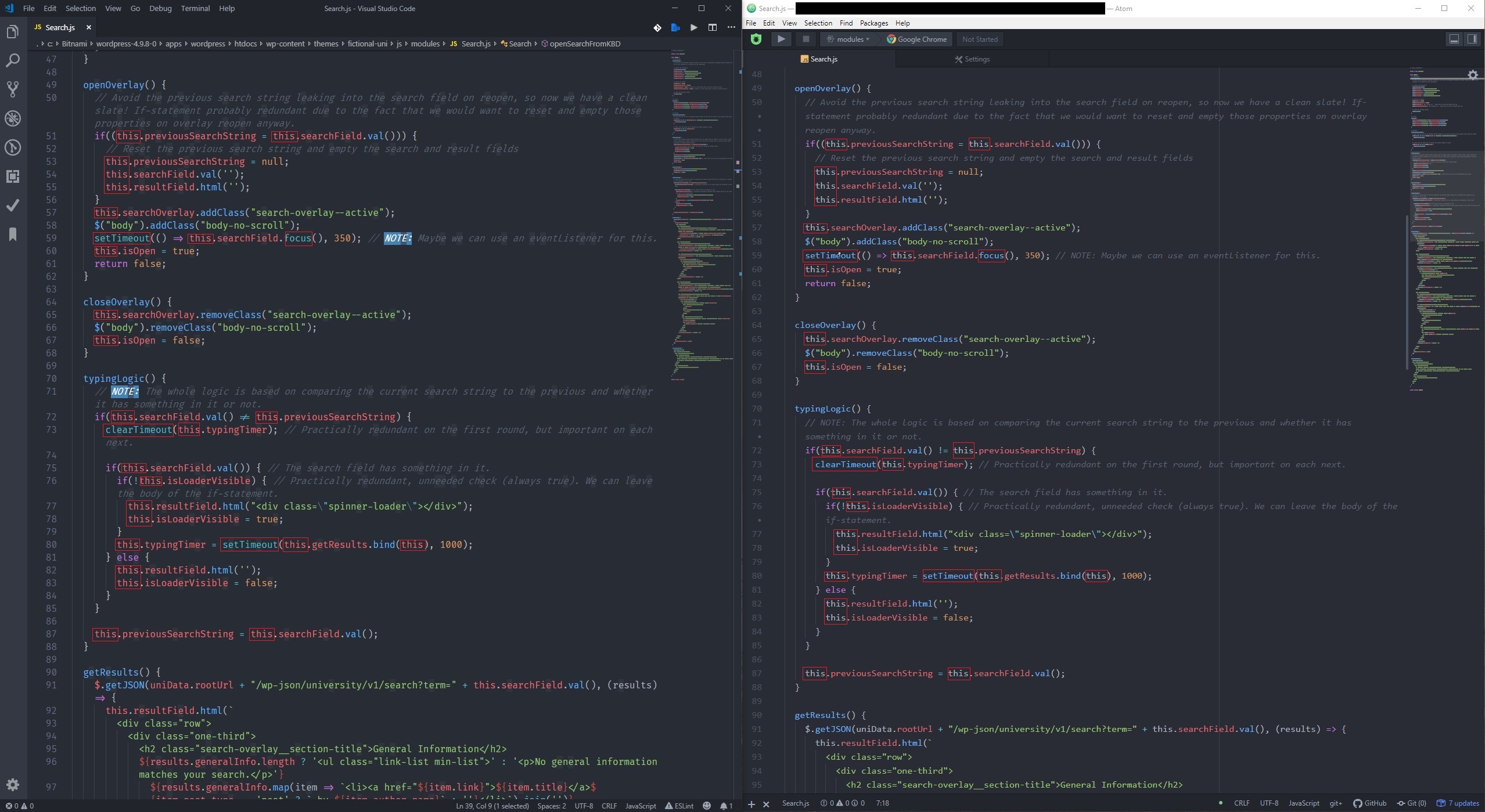1485x812 pixels.
Task: Click the 'Not Started' button in Atom
Action: point(979,39)
